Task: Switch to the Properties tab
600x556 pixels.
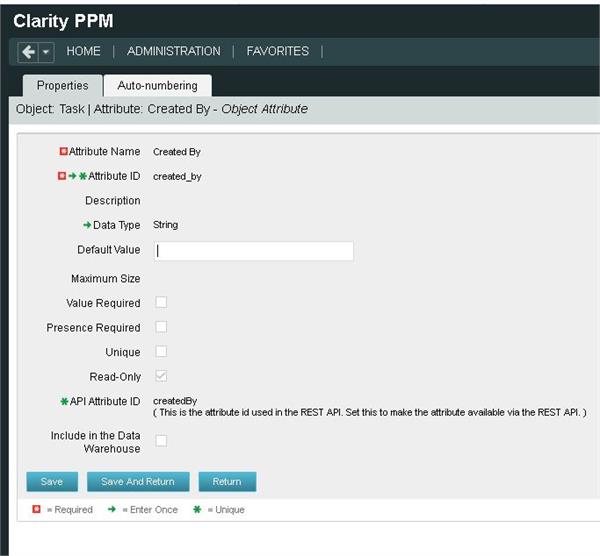Action: coord(63,85)
